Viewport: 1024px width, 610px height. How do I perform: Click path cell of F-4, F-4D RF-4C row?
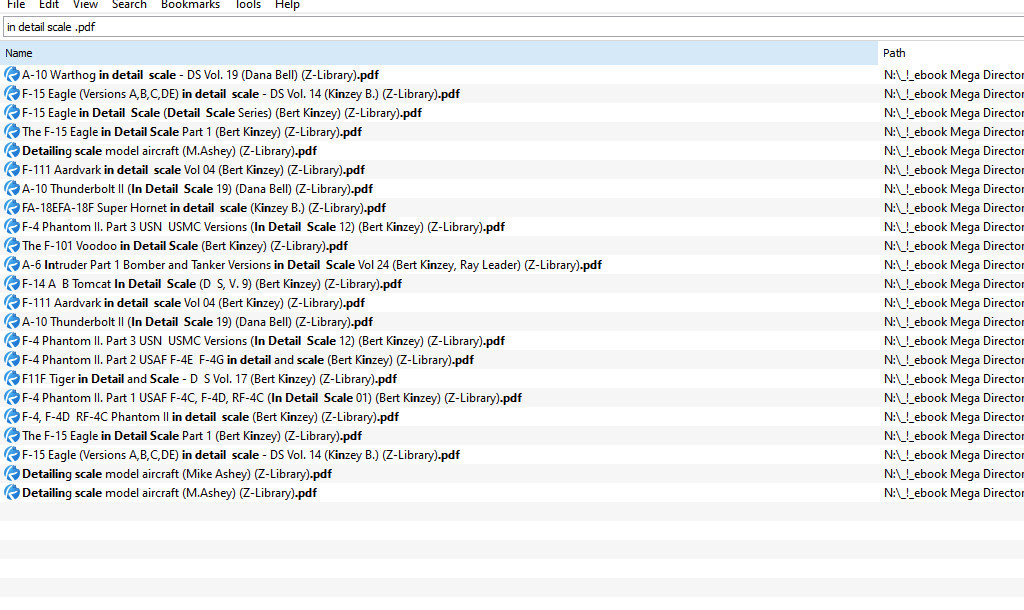pyautogui.click(x=953, y=416)
